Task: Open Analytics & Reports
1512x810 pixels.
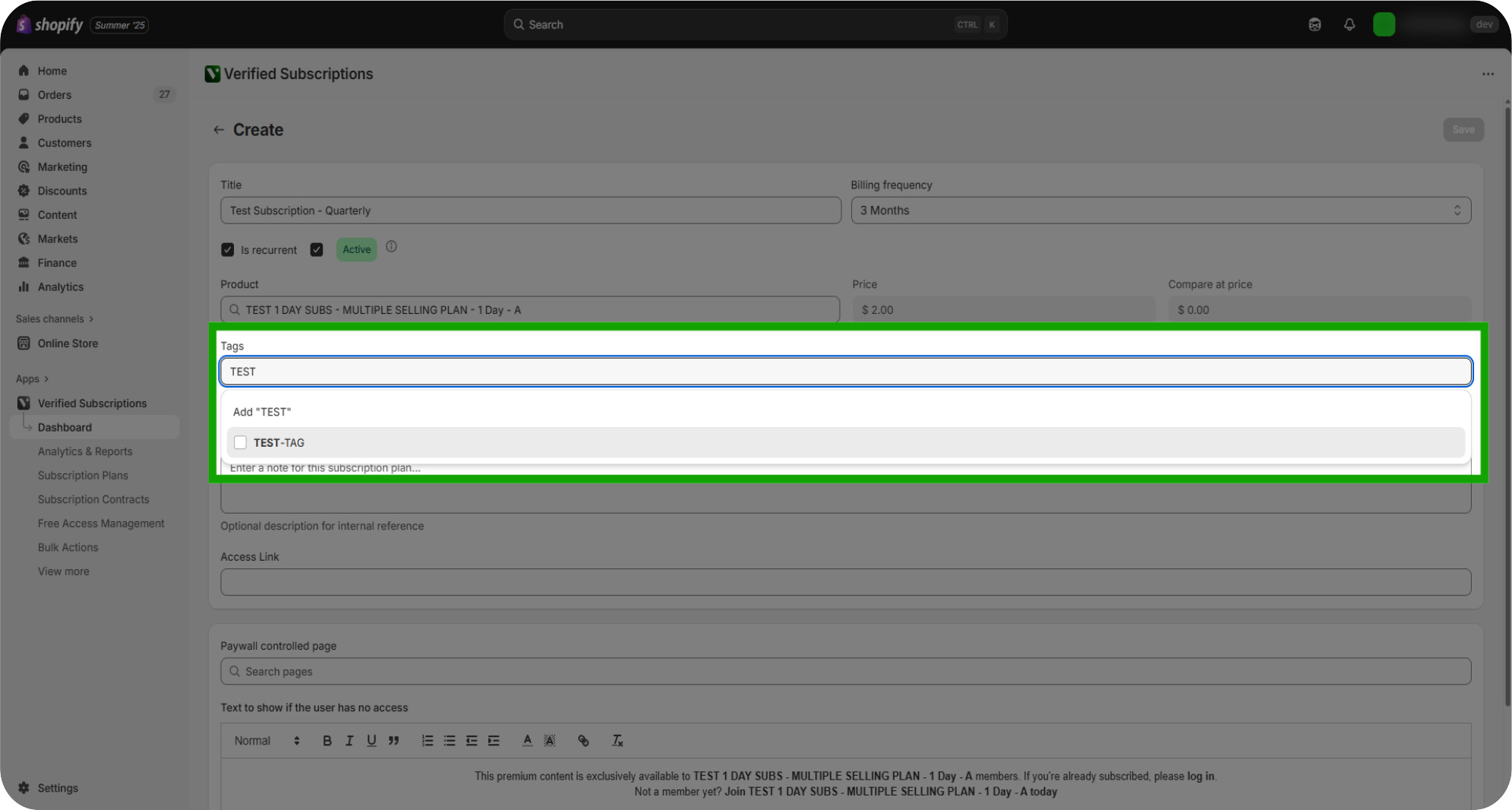Action: click(85, 451)
